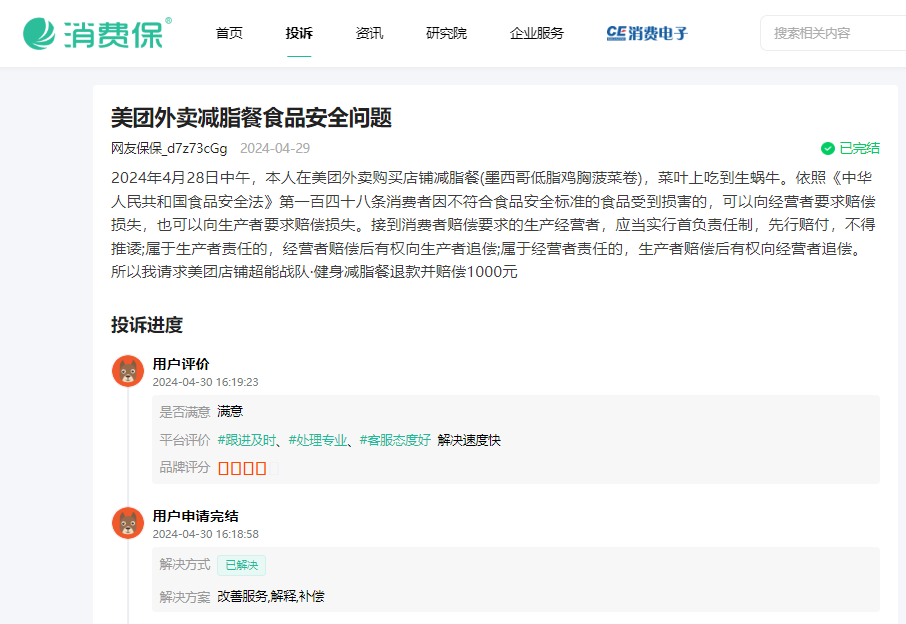Click the 平台评价 label

pyautogui.click(x=185, y=440)
